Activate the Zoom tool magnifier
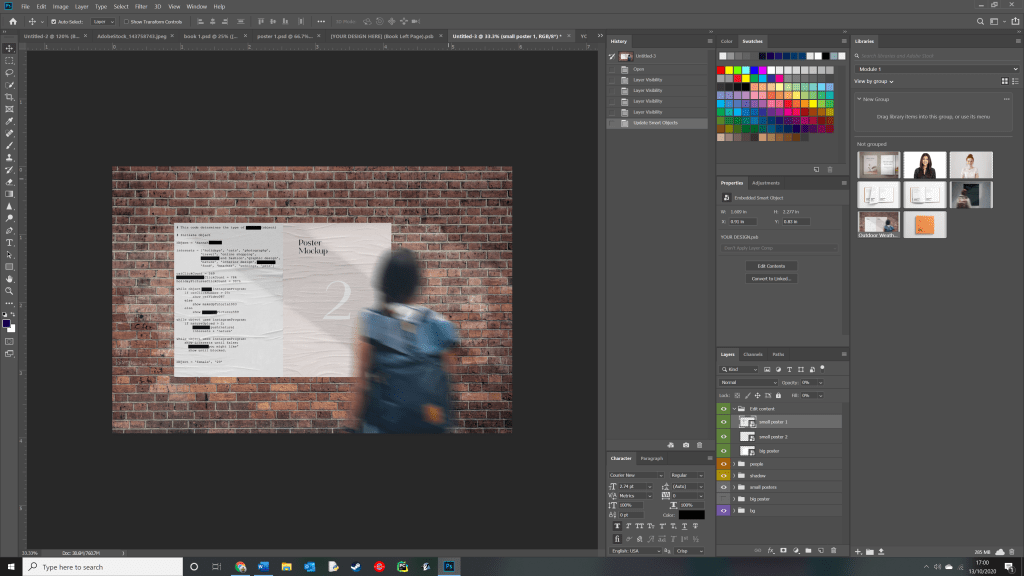 click(9, 291)
